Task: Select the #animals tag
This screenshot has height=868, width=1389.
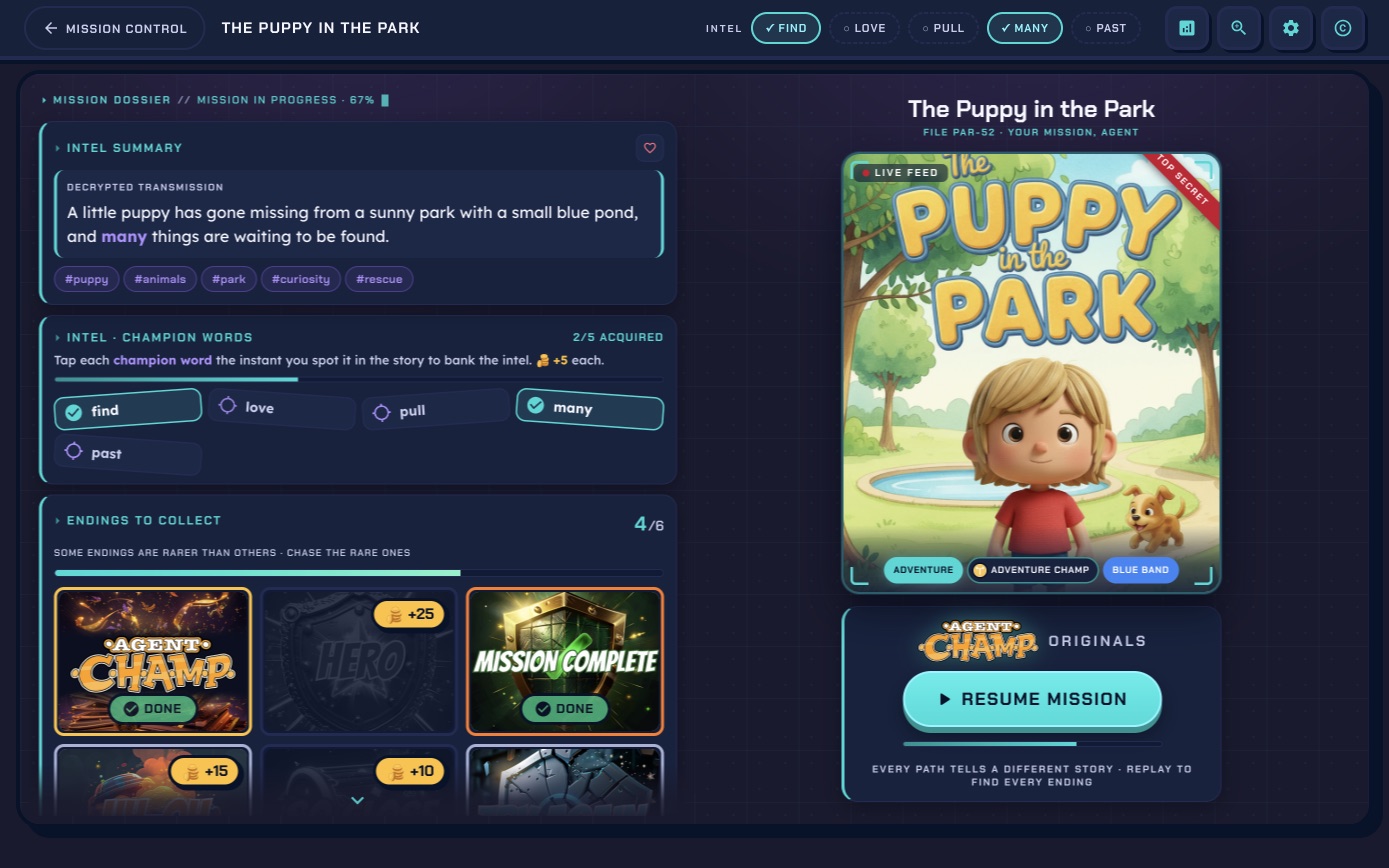Action: click(160, 279)
